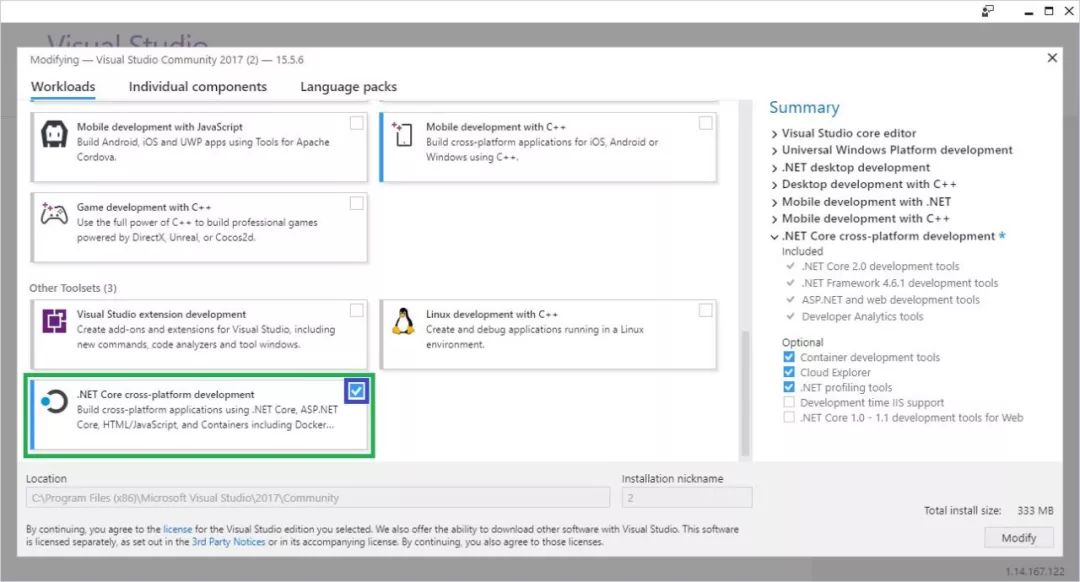Click the 'Total install size:' label
1080x582 pixels.
962,510
